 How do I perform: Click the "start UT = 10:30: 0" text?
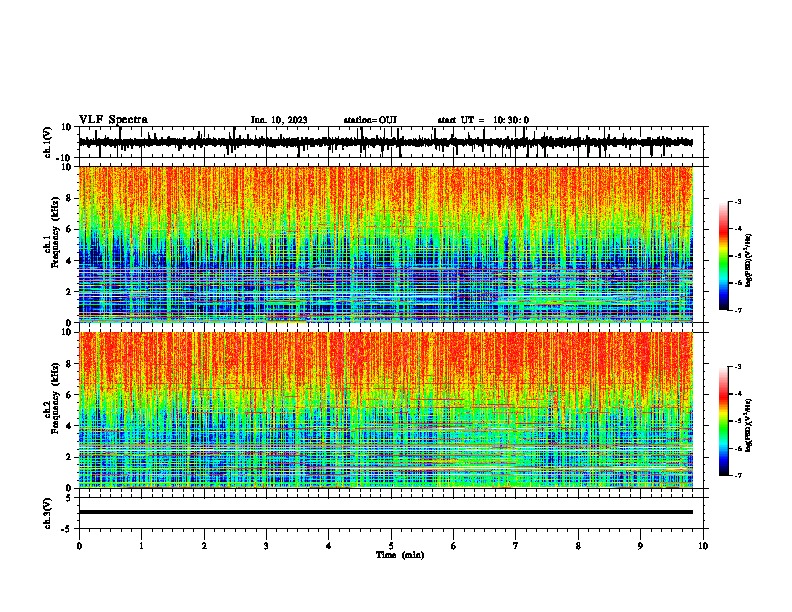483,120
